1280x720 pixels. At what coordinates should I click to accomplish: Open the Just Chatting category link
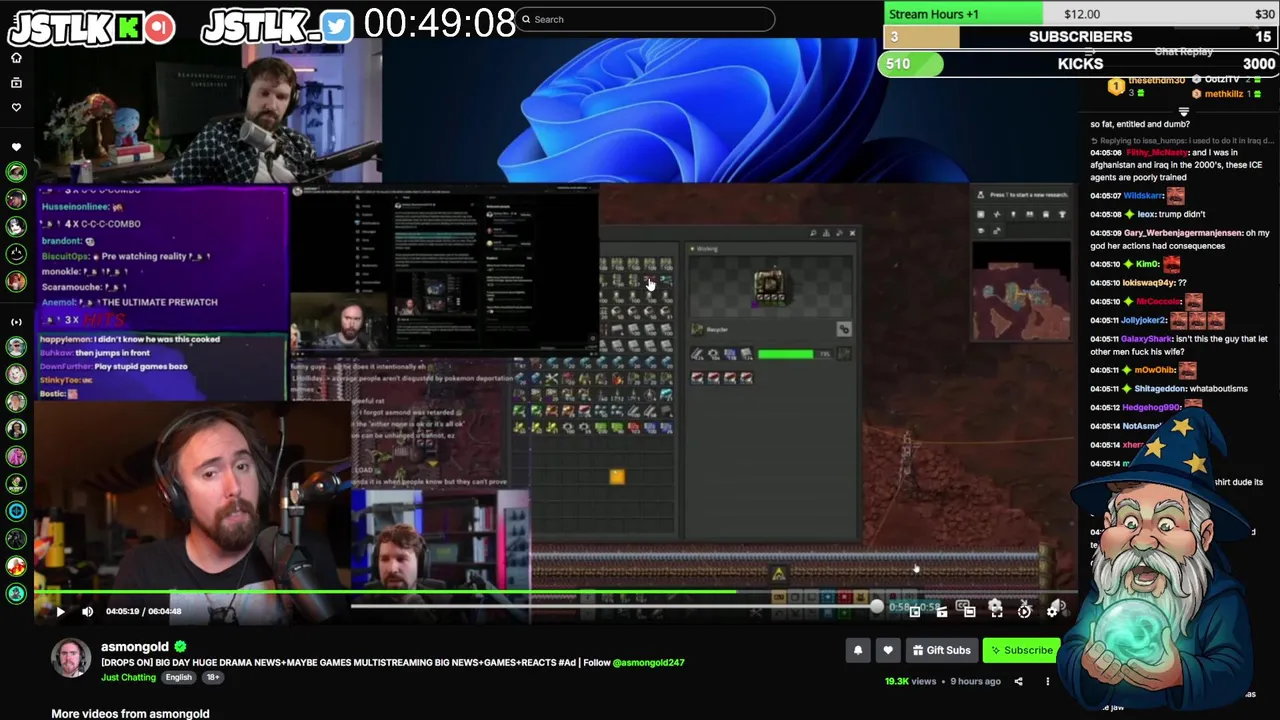coord(128,677)
